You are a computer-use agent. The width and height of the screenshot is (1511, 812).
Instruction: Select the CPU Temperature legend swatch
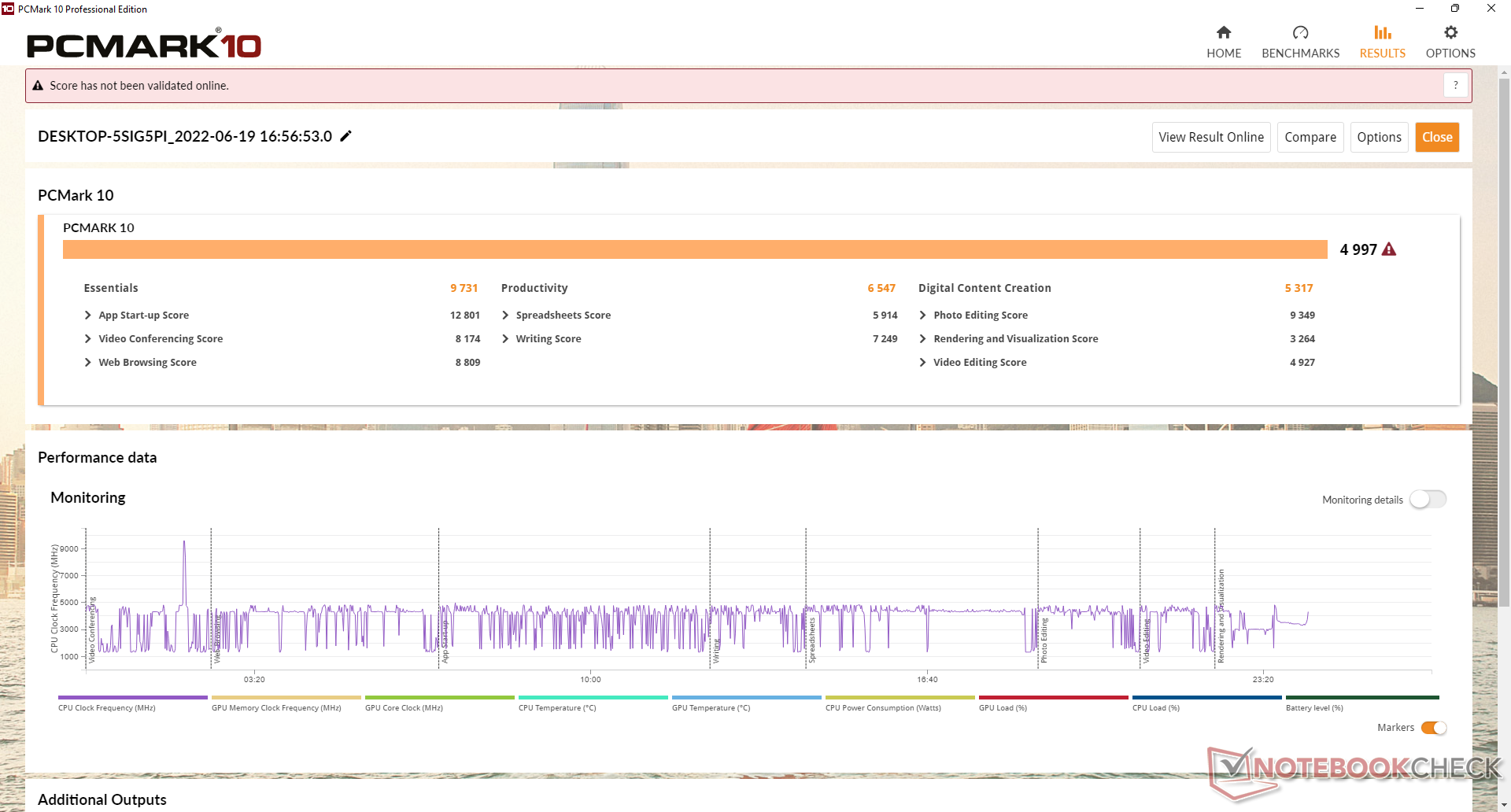tap(593, 697)
